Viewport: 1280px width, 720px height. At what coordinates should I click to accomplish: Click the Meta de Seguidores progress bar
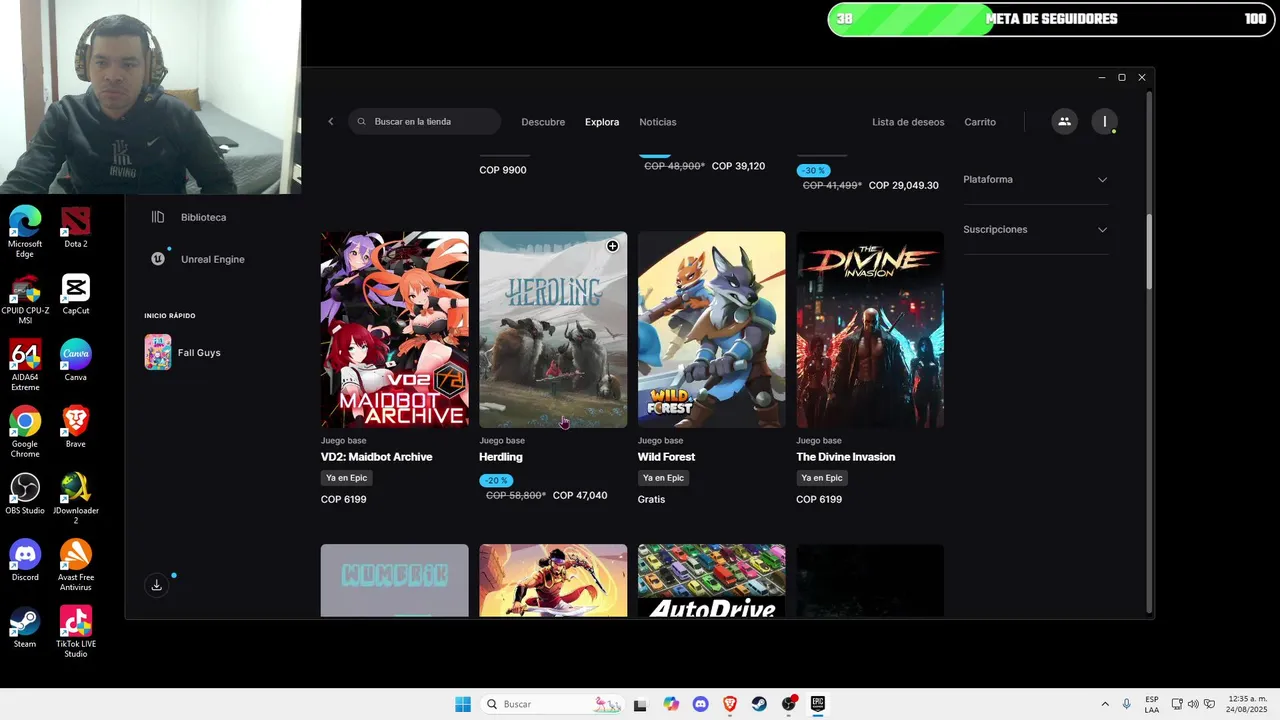1050,19
